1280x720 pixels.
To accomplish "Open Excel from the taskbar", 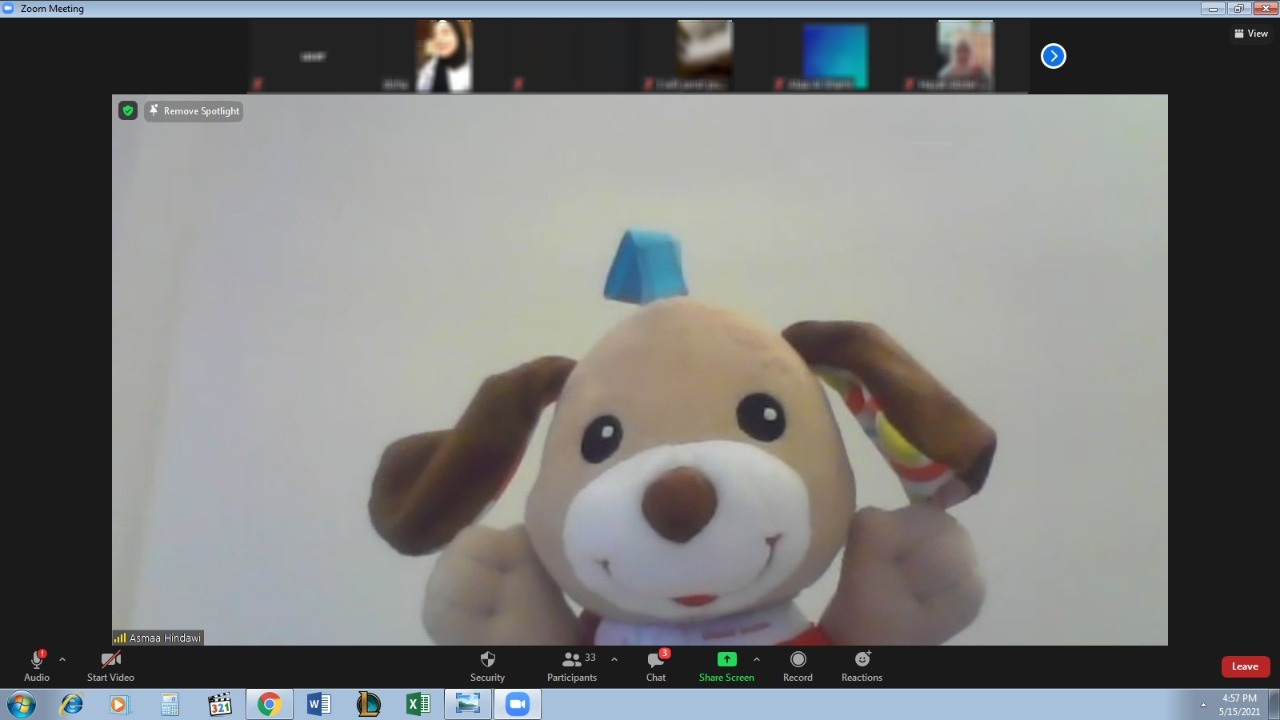I will tap(418, 704).
